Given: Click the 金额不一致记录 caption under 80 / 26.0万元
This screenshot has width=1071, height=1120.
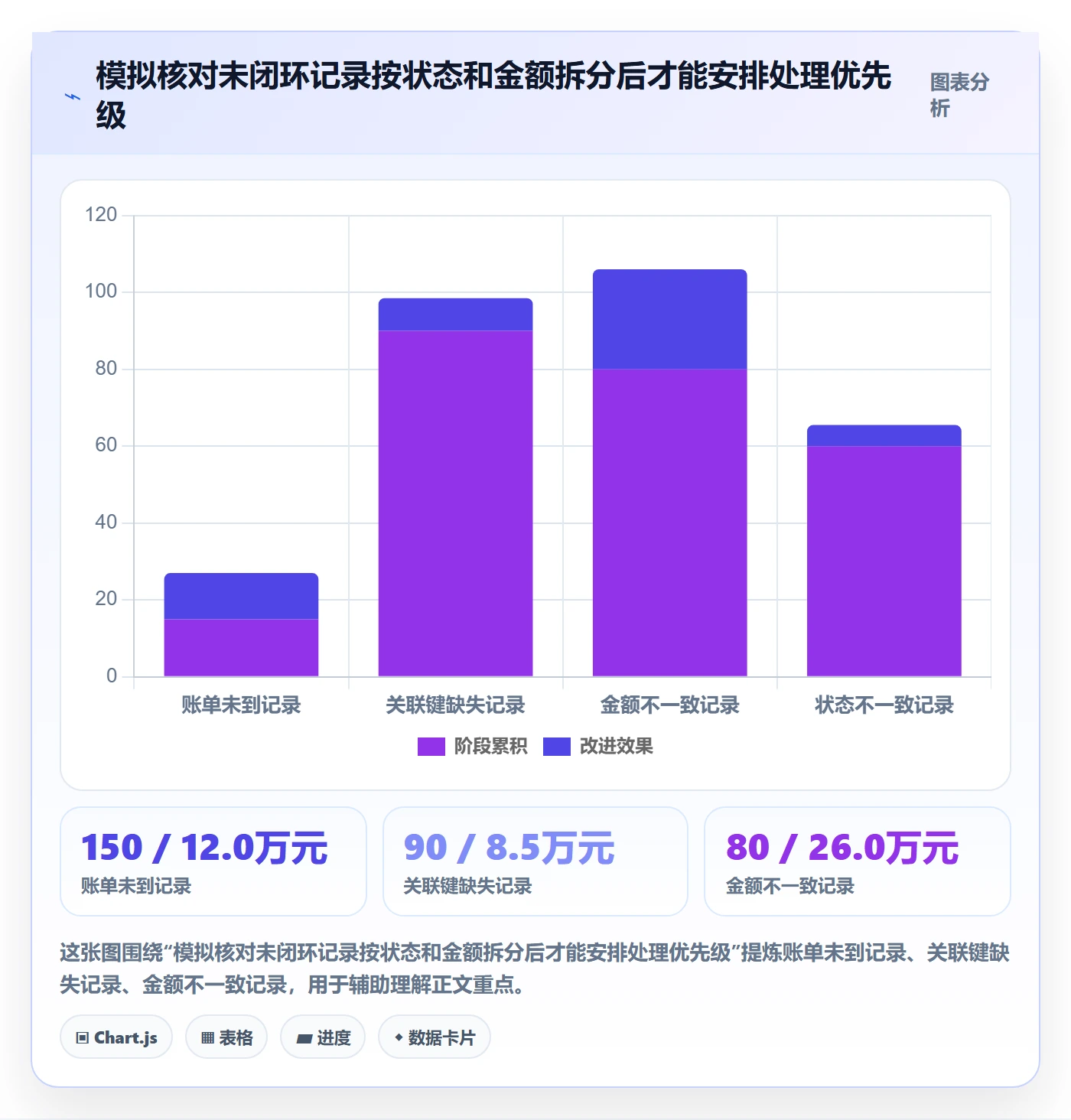Looking at the screenshot, I should point(790,887).
